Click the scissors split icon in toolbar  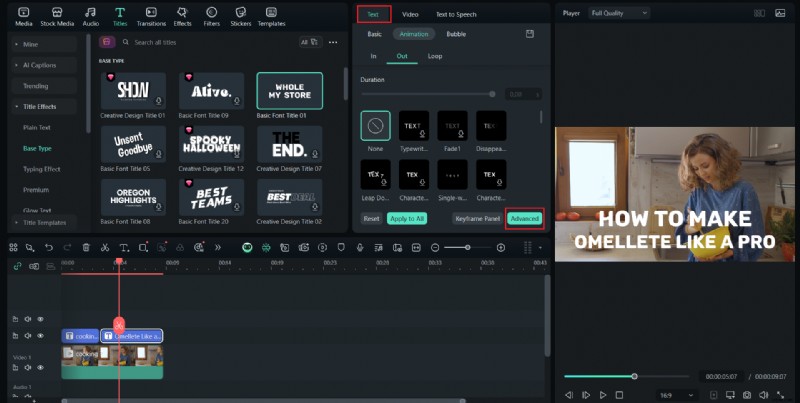105,247
